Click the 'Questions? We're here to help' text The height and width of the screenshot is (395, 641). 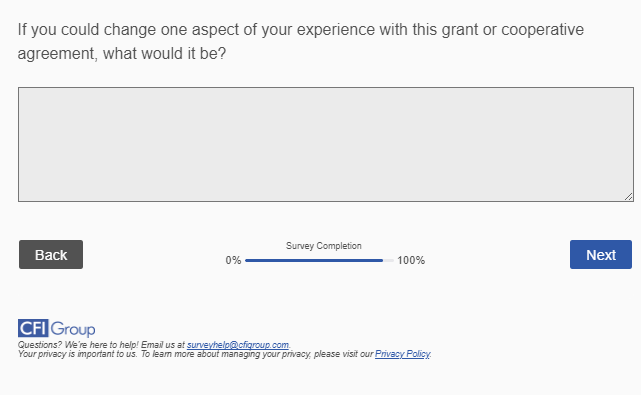[78, 345]
